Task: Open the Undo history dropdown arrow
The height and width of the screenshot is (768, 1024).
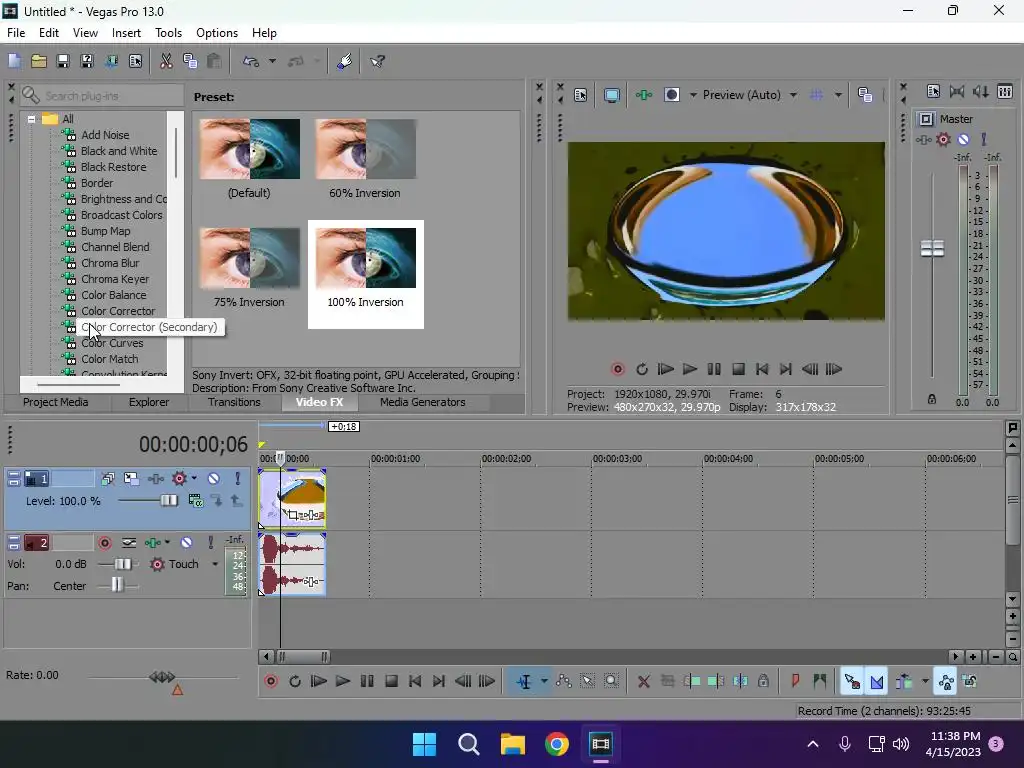Action: pos(272,61)
